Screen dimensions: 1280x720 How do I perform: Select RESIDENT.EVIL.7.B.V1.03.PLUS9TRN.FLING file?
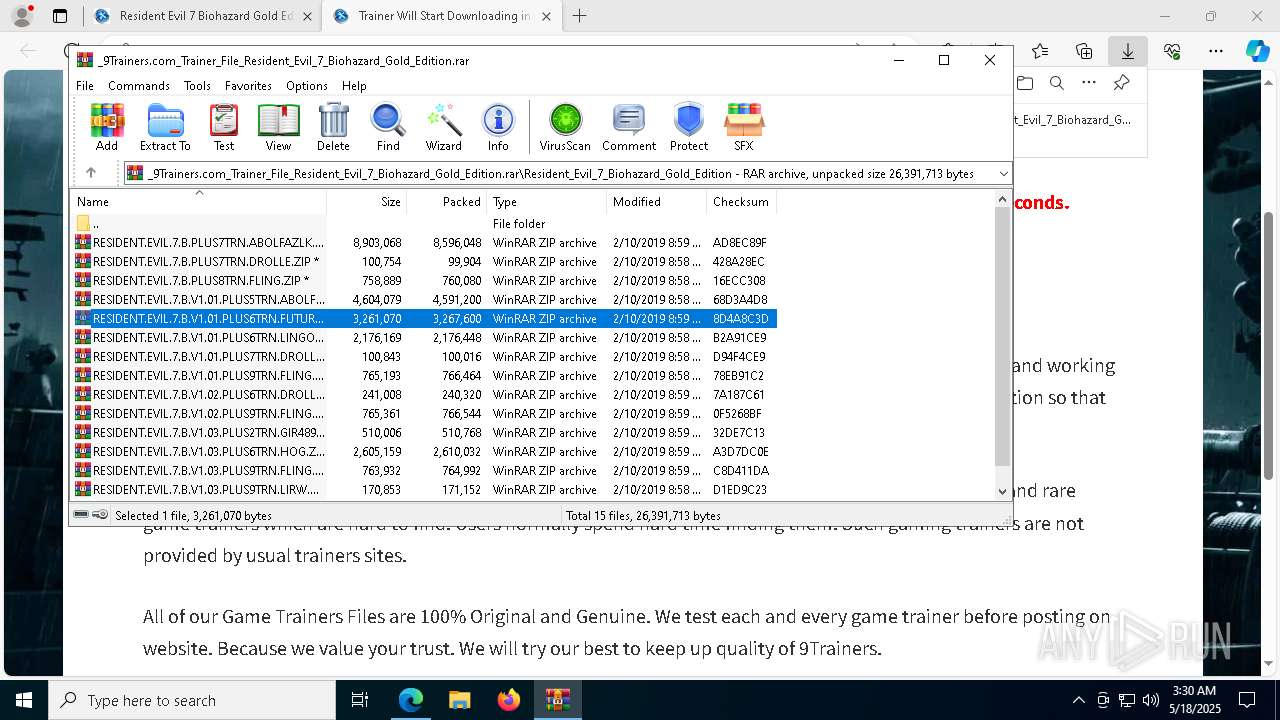(424, 471)
